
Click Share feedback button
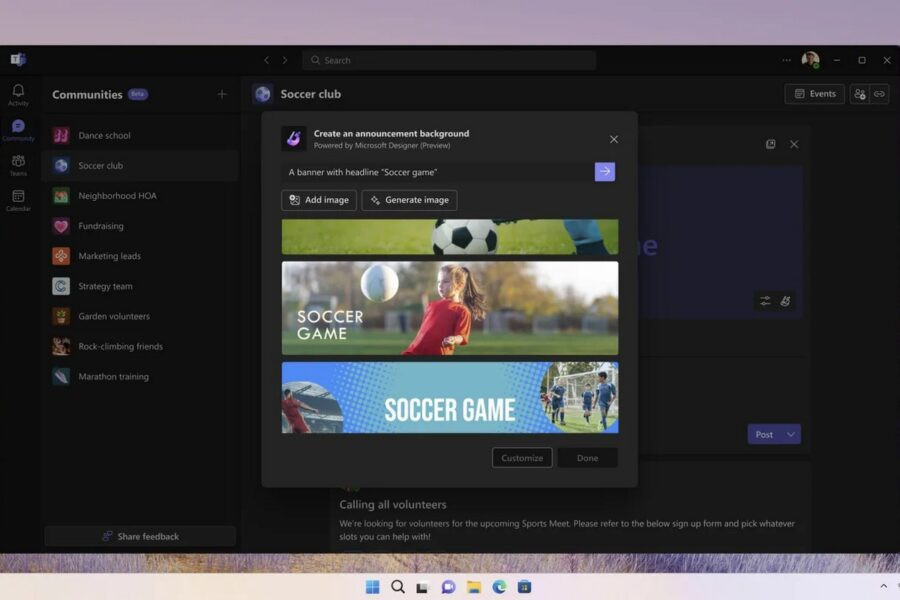coord(140,536)
